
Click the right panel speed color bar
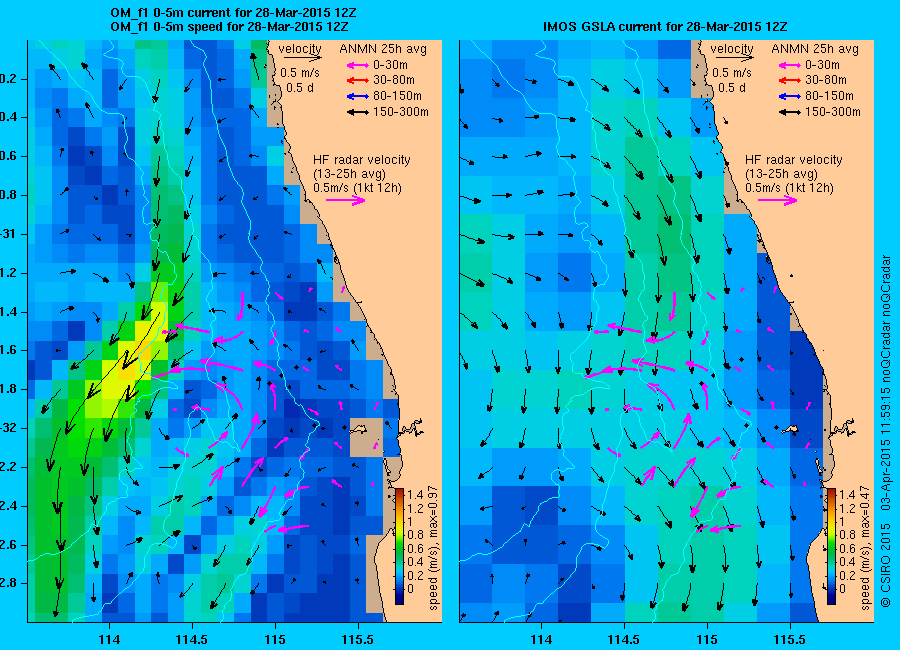(x=831, y=546)
